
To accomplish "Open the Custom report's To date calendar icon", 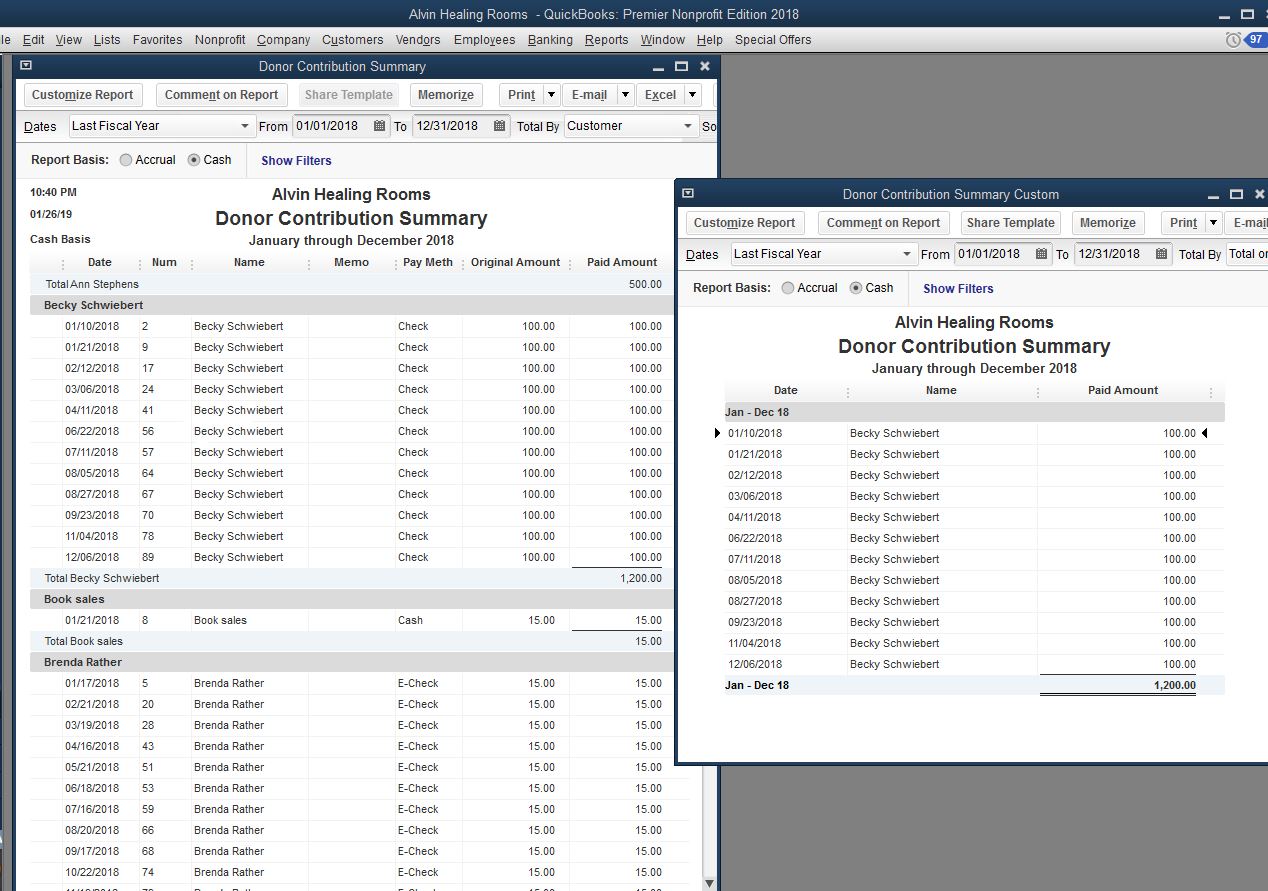I will (x=1160, y=255).
